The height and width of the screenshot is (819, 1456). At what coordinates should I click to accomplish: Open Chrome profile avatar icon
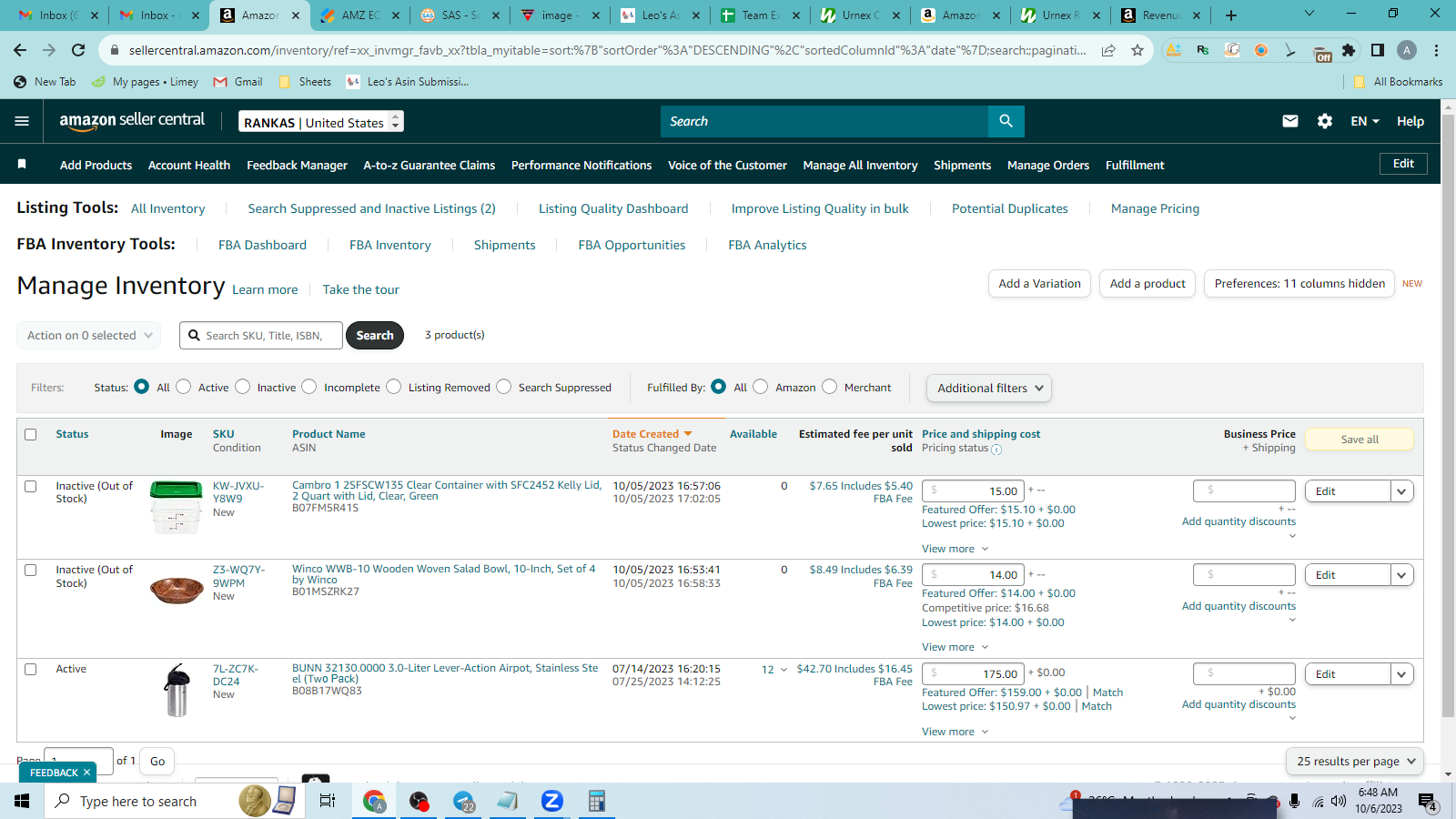[1407, 50]
